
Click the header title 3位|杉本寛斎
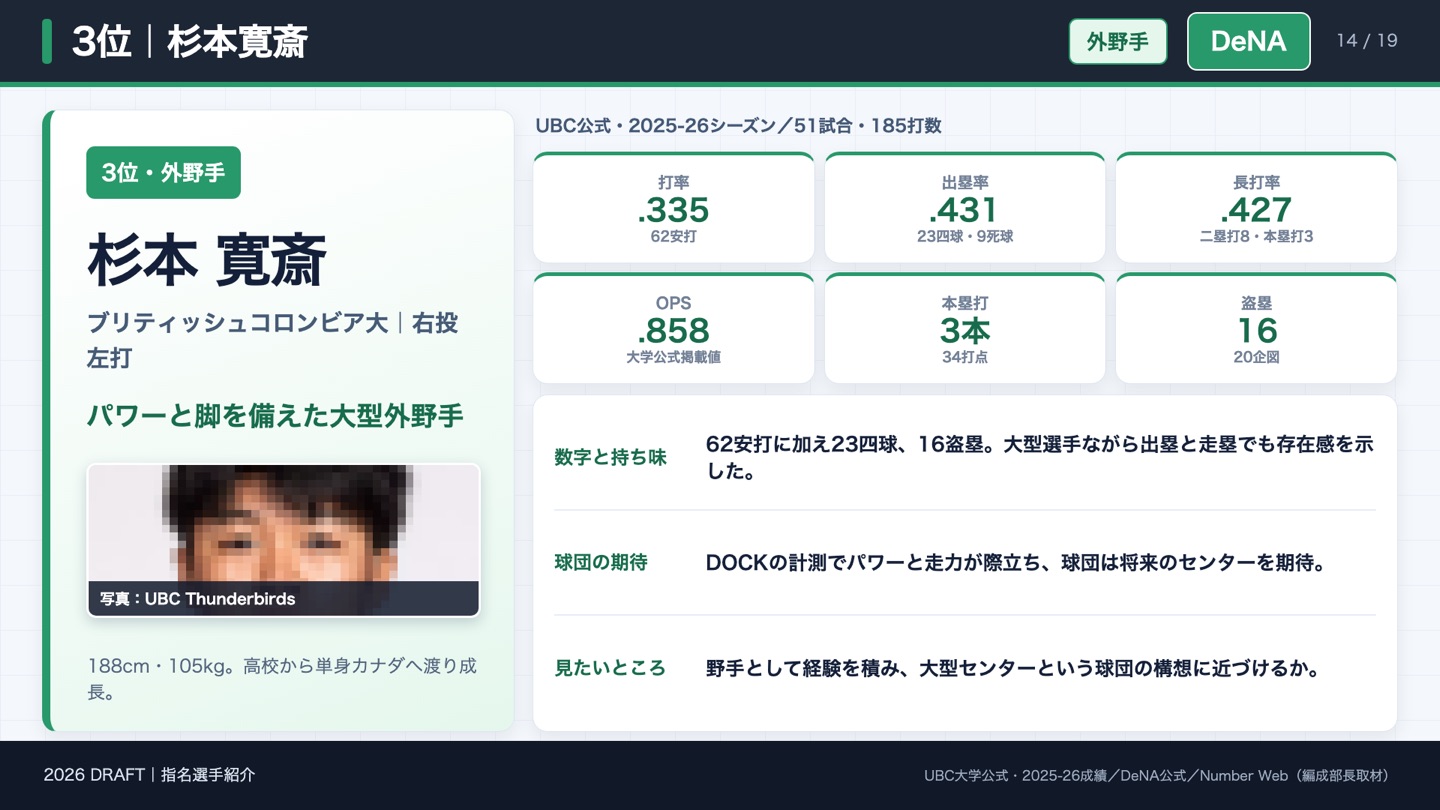click(190, 42)
